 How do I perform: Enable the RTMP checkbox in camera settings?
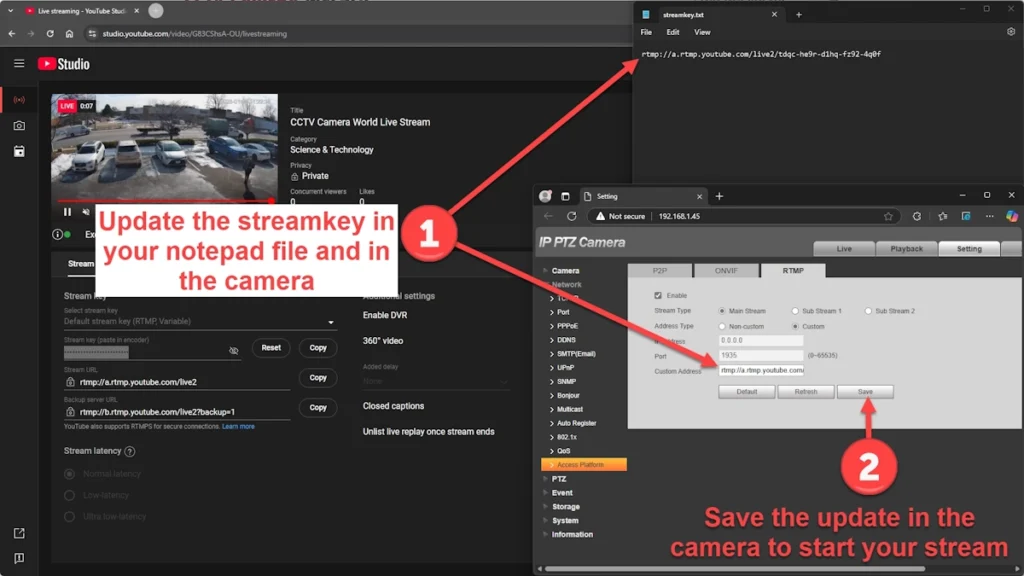click(657, 296)
